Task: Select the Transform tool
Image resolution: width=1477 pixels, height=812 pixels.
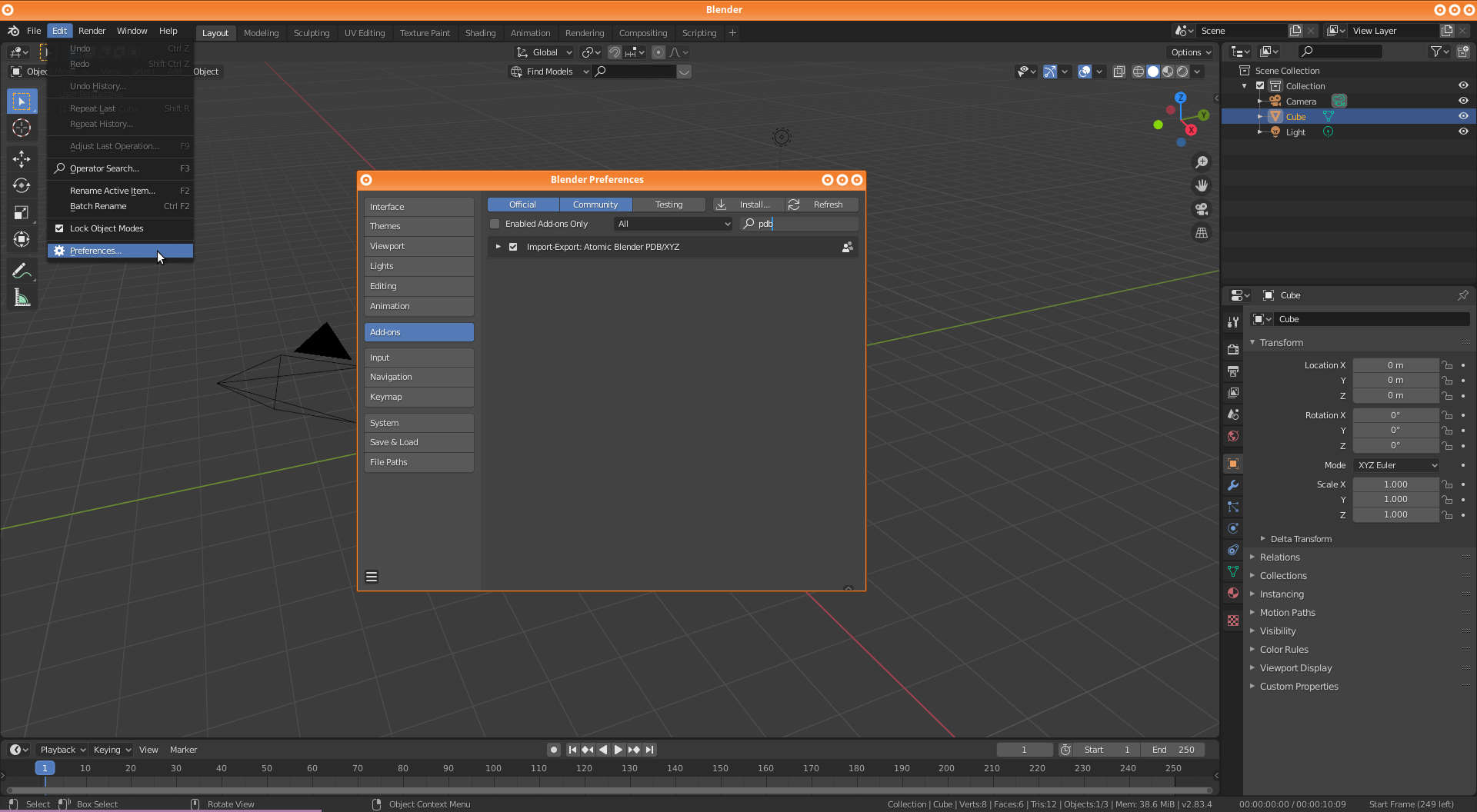Action: coord(22,239)
